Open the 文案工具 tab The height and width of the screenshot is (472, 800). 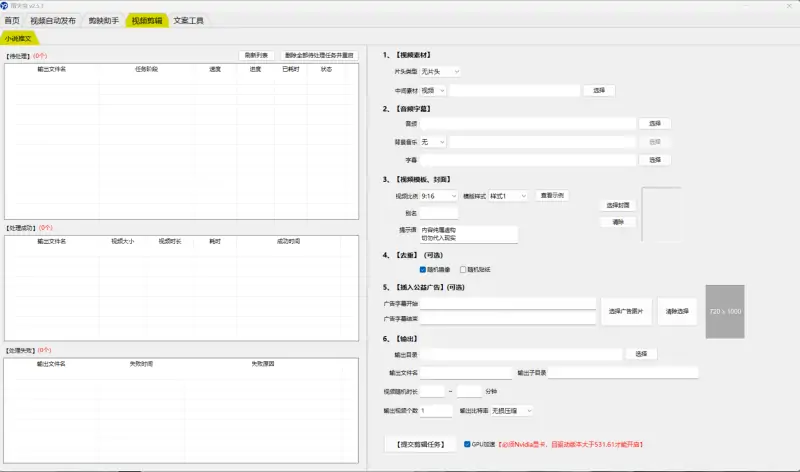[x=188, y=20]
